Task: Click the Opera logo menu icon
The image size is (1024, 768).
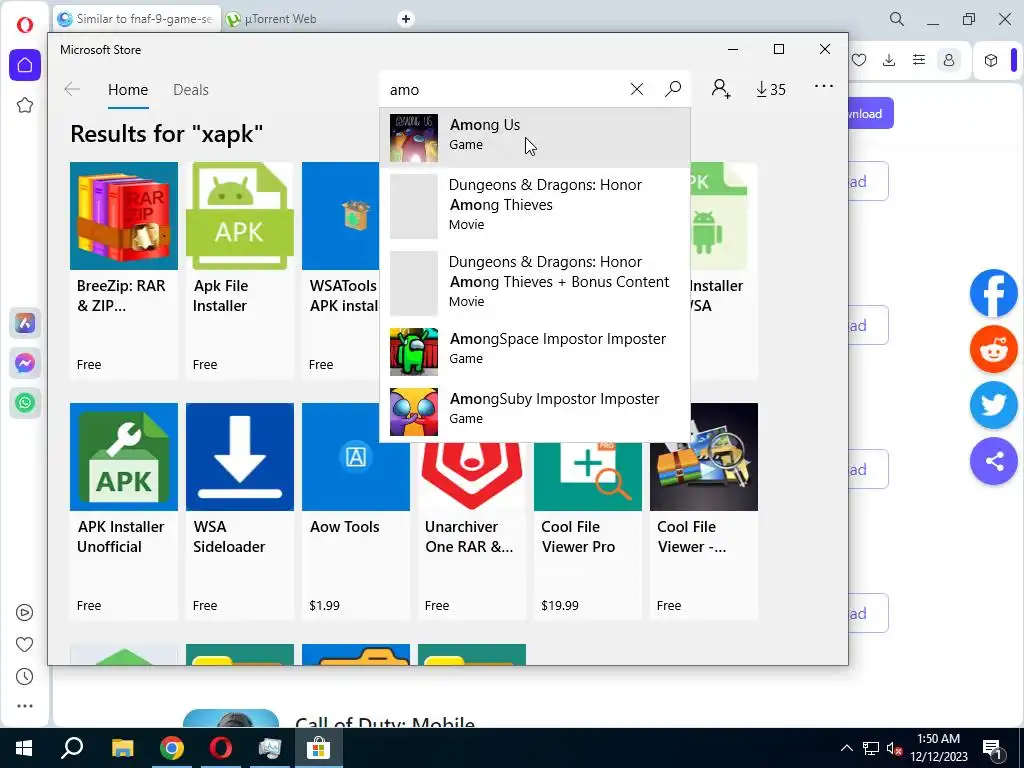Action: coord(25,25)
